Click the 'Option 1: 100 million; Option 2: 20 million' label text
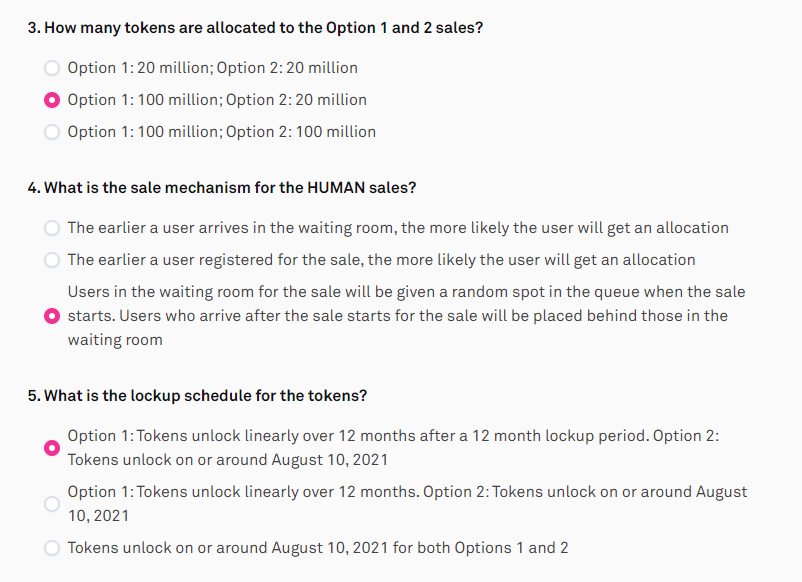 pyautogui.click(x=217, y=100)
